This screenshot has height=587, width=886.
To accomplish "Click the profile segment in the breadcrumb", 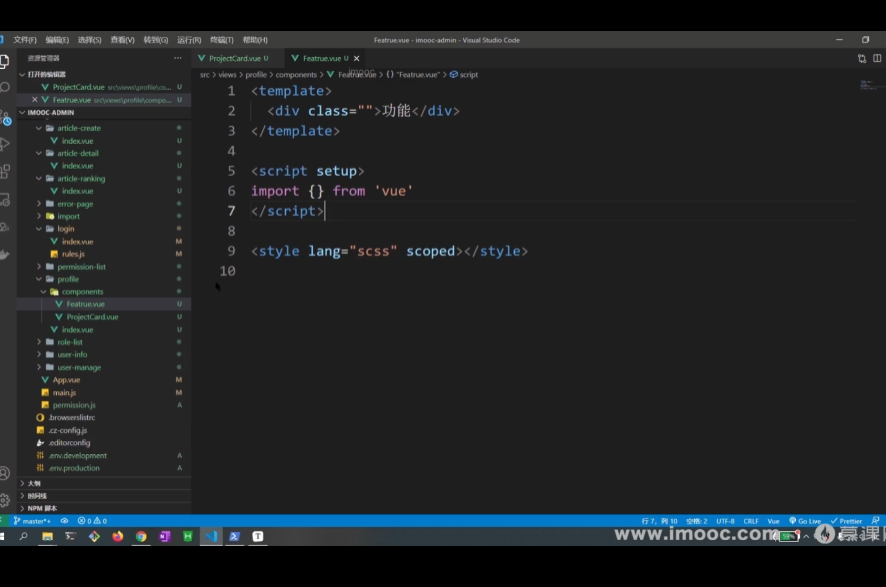I will [x=255, y=75].
